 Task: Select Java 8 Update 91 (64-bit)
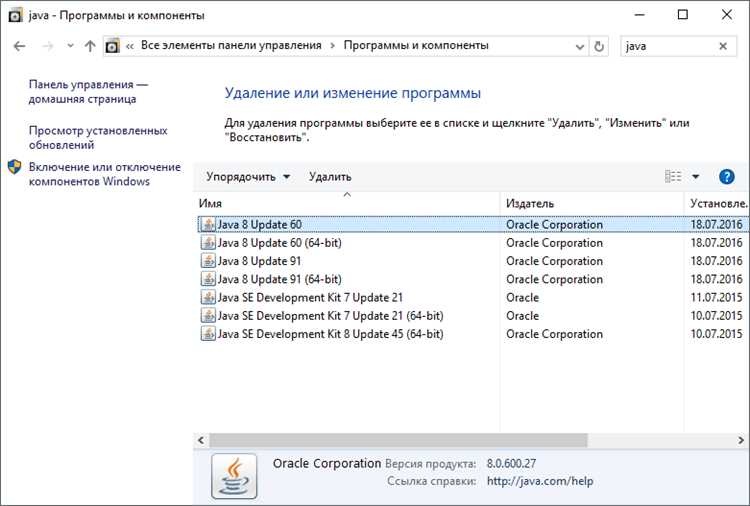coord(473,279)
